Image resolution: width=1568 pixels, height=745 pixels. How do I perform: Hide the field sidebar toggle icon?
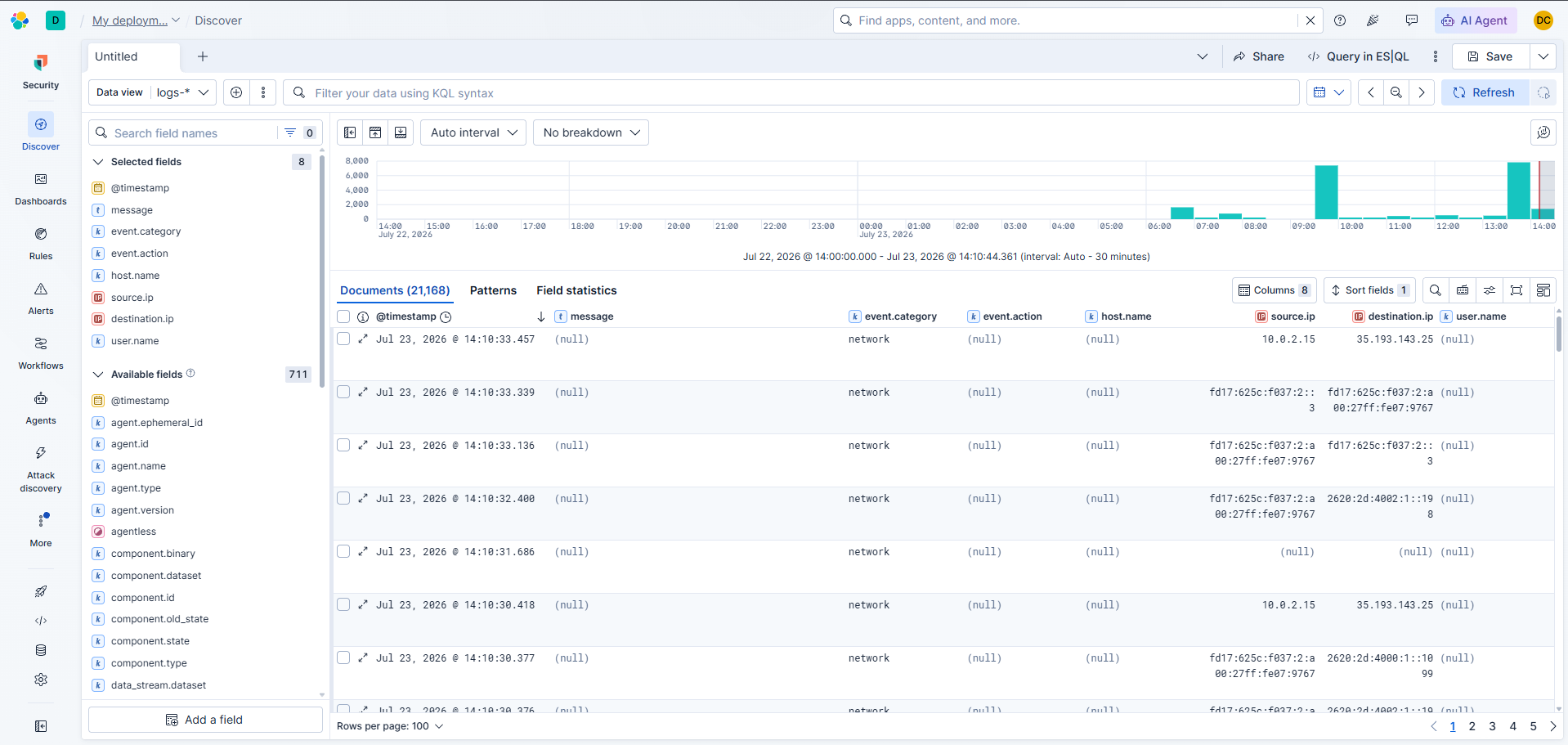tap(350, 132)
